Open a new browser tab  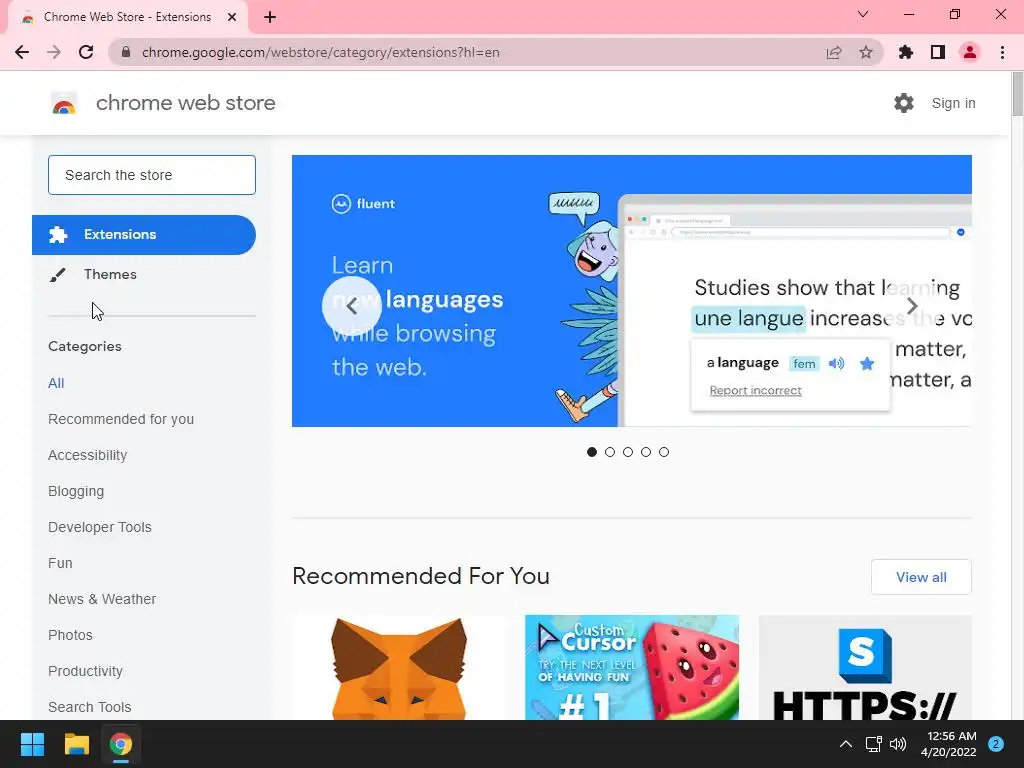(x=270, y=17)
